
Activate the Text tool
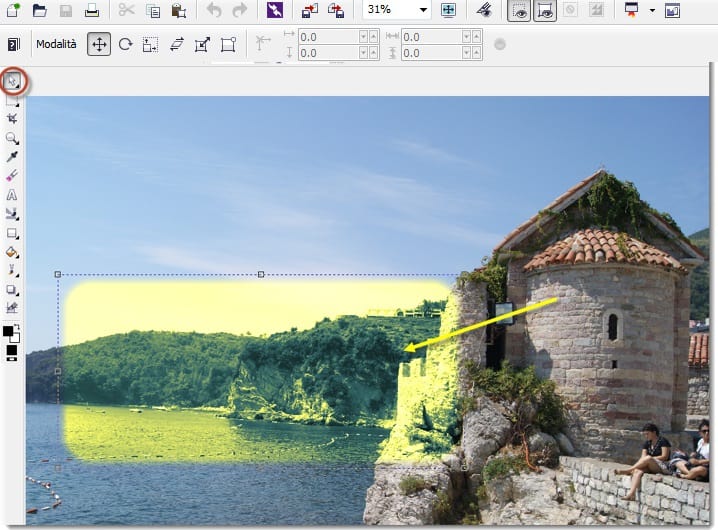[12, 195]
